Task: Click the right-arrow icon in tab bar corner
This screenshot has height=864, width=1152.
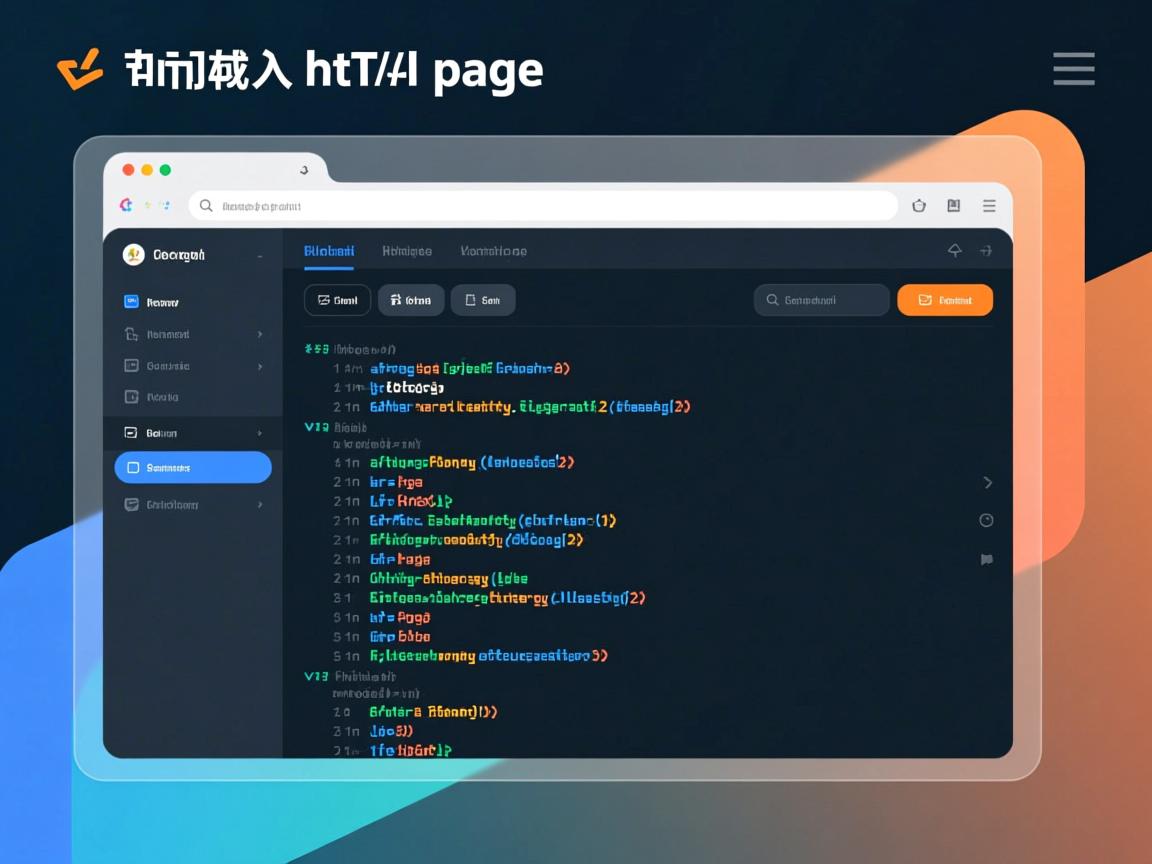Action: coord(985,251)
